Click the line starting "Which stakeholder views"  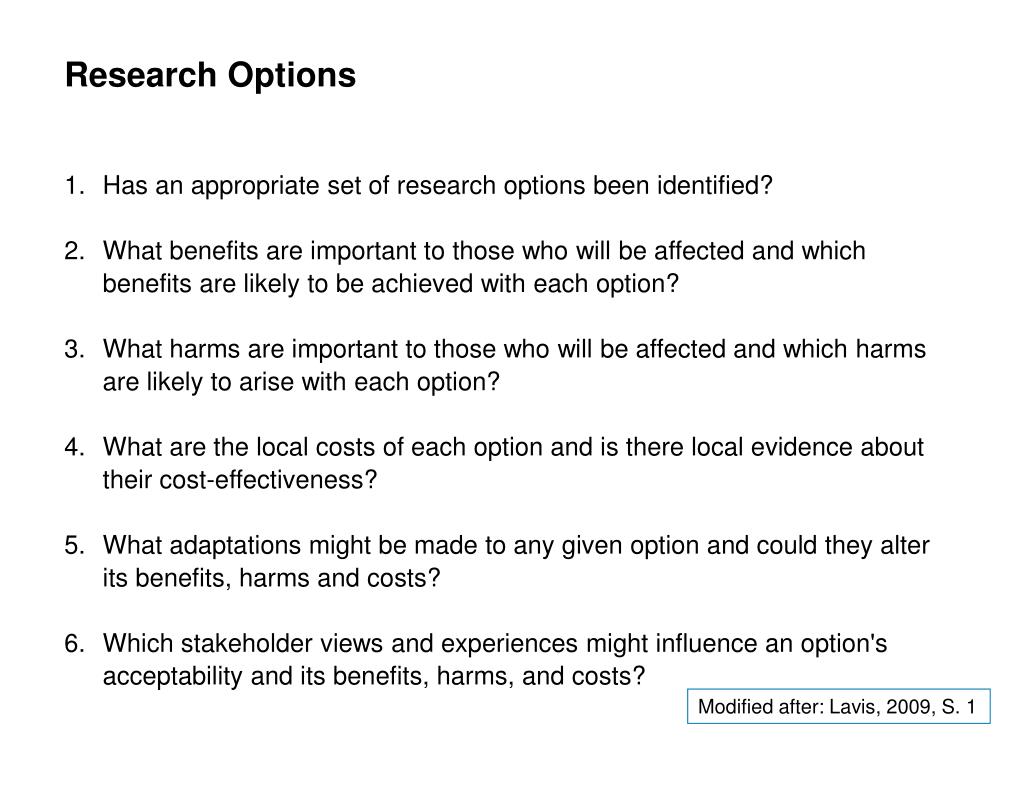(x=495, y=644)
